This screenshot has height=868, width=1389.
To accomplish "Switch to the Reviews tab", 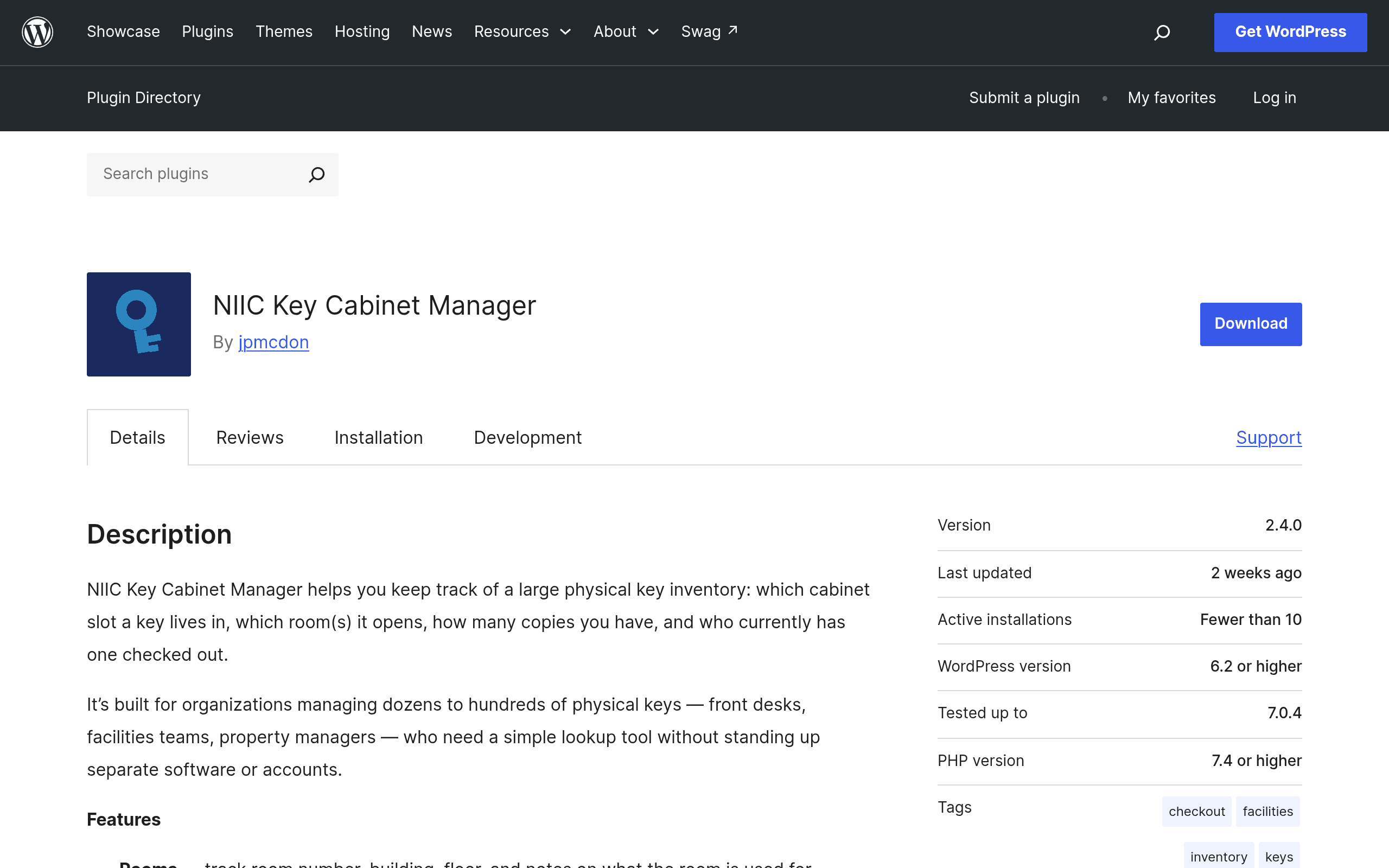I will coord(250,437).
